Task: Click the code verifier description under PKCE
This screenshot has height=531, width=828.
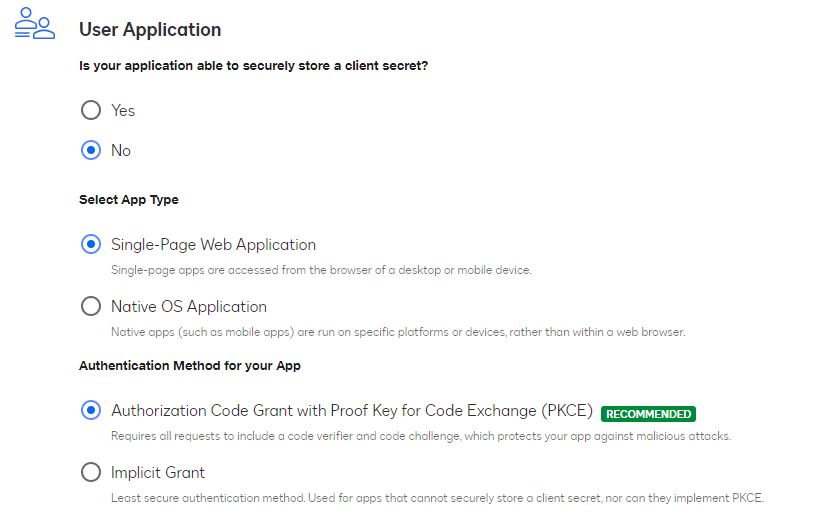Action: point(420,436)
